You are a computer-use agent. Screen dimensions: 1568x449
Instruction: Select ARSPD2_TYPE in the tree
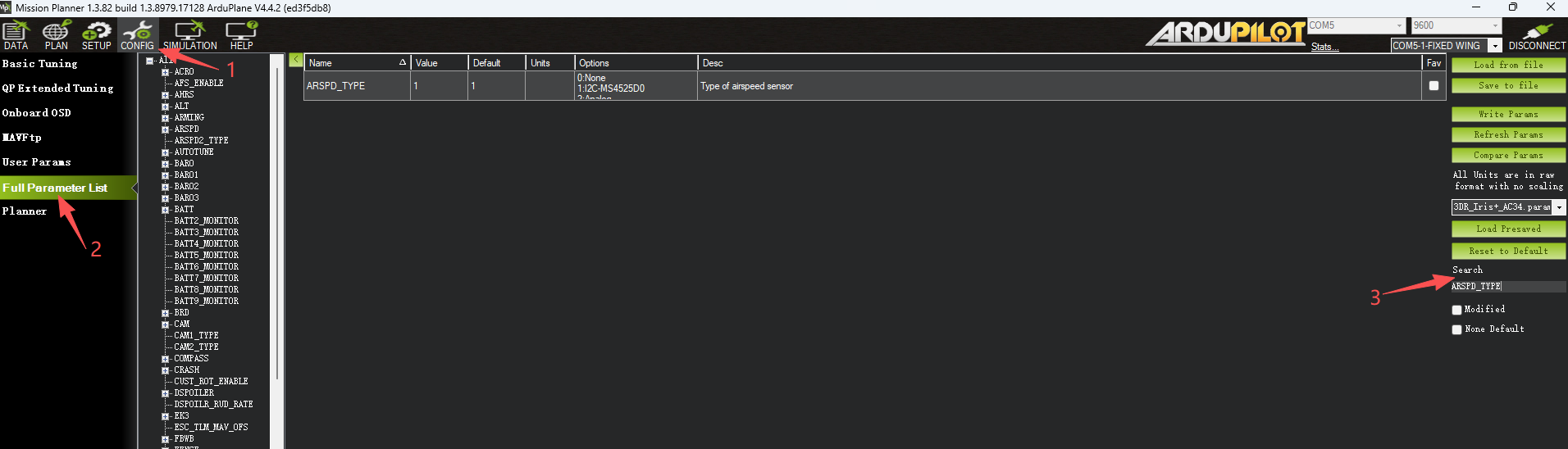(201, 141)
